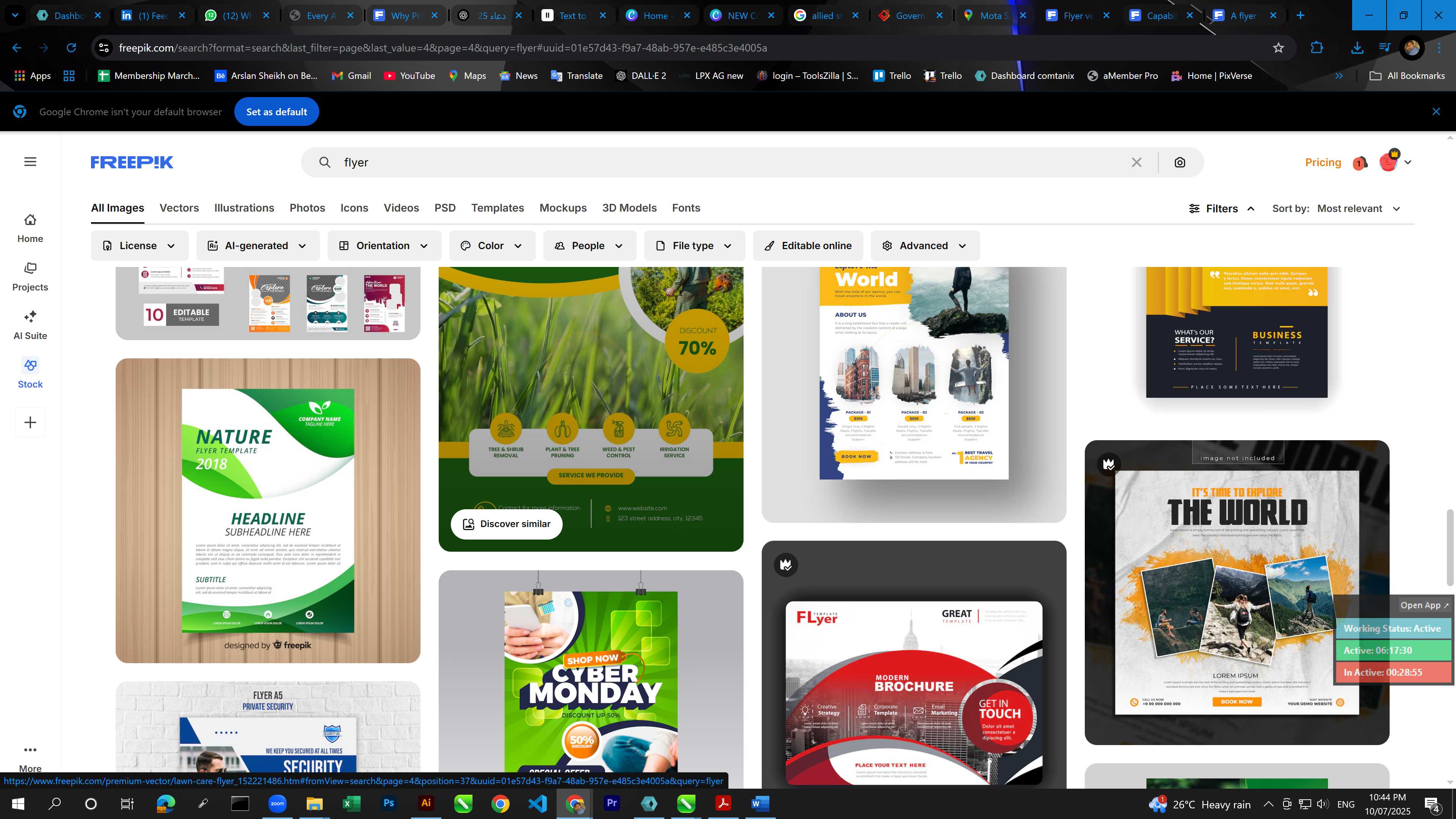Open Photoshop from the taskbar

click(389, 803)
